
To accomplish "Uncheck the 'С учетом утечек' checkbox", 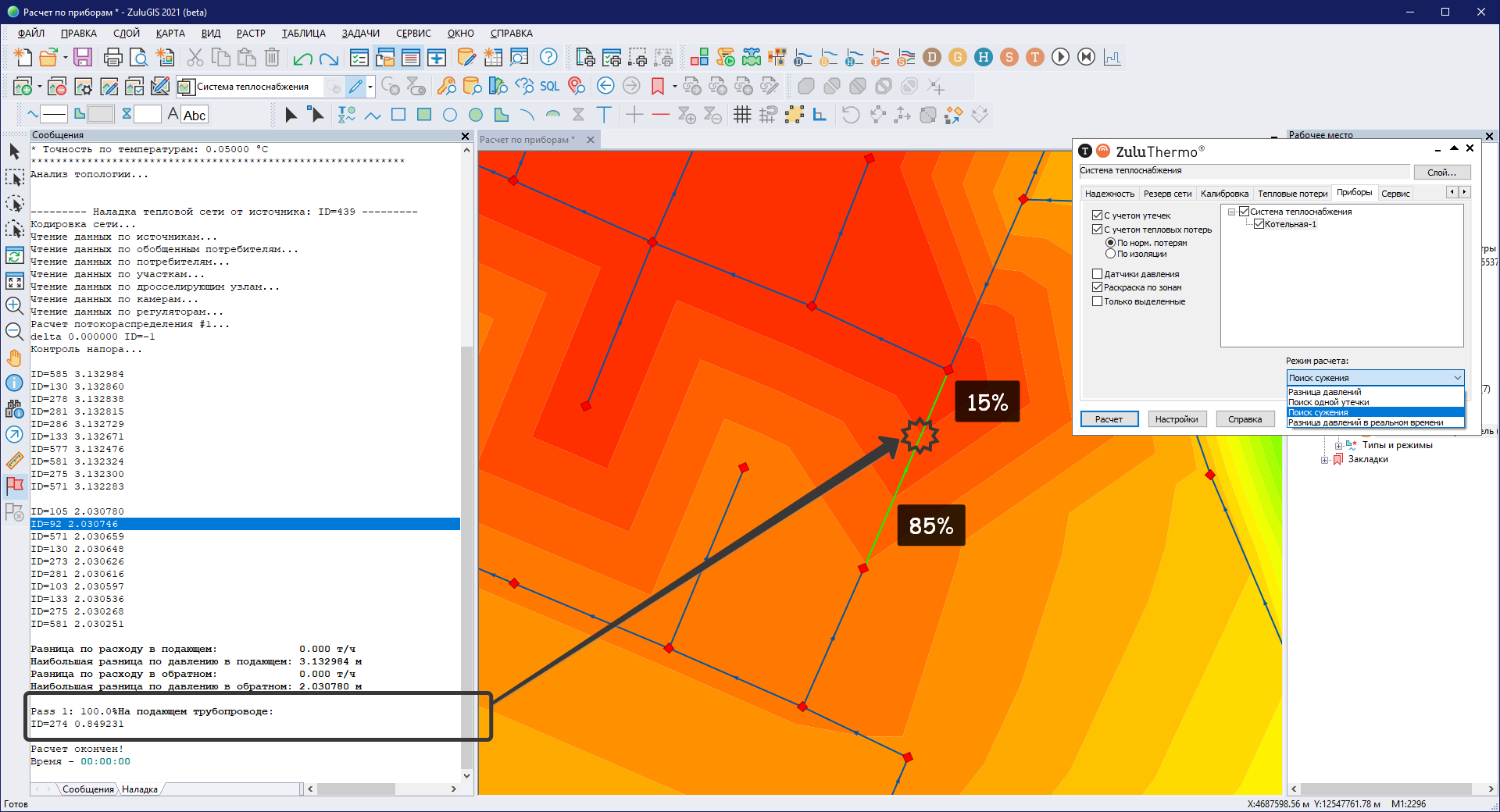I will tap(1097, 215).
